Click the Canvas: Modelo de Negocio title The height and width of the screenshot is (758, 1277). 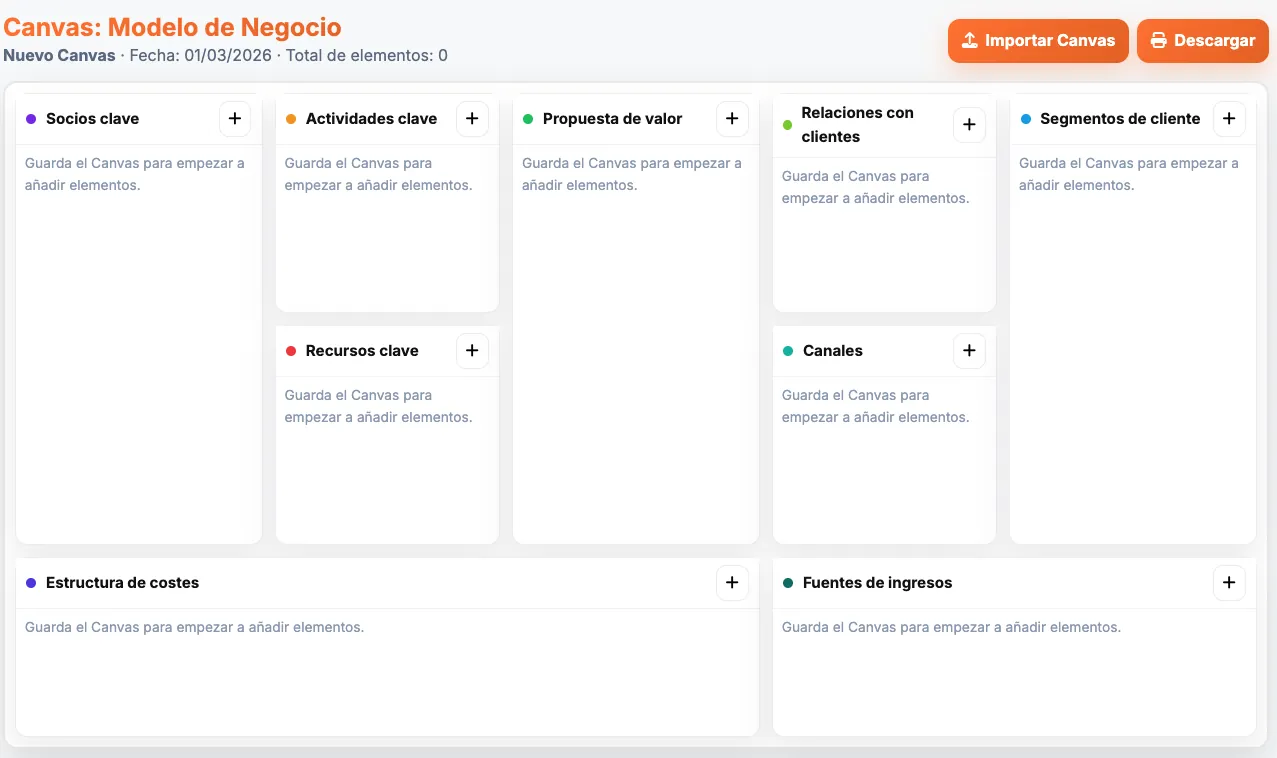pyautogui.click(x=171, y=27)
